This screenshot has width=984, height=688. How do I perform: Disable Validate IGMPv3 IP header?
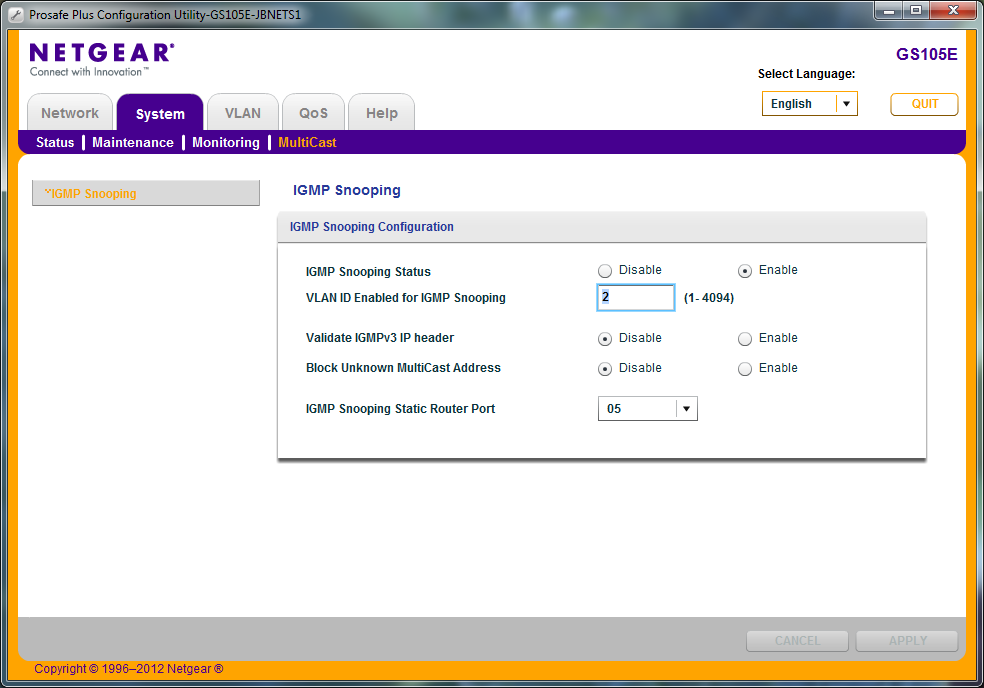[605, 338]
